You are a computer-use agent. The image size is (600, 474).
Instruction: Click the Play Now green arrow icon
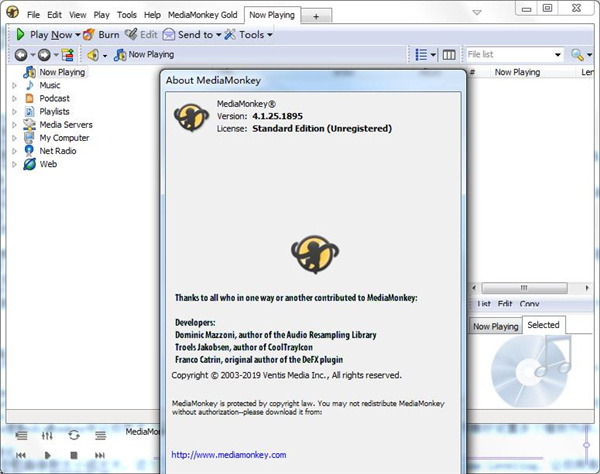pos(20,34)
